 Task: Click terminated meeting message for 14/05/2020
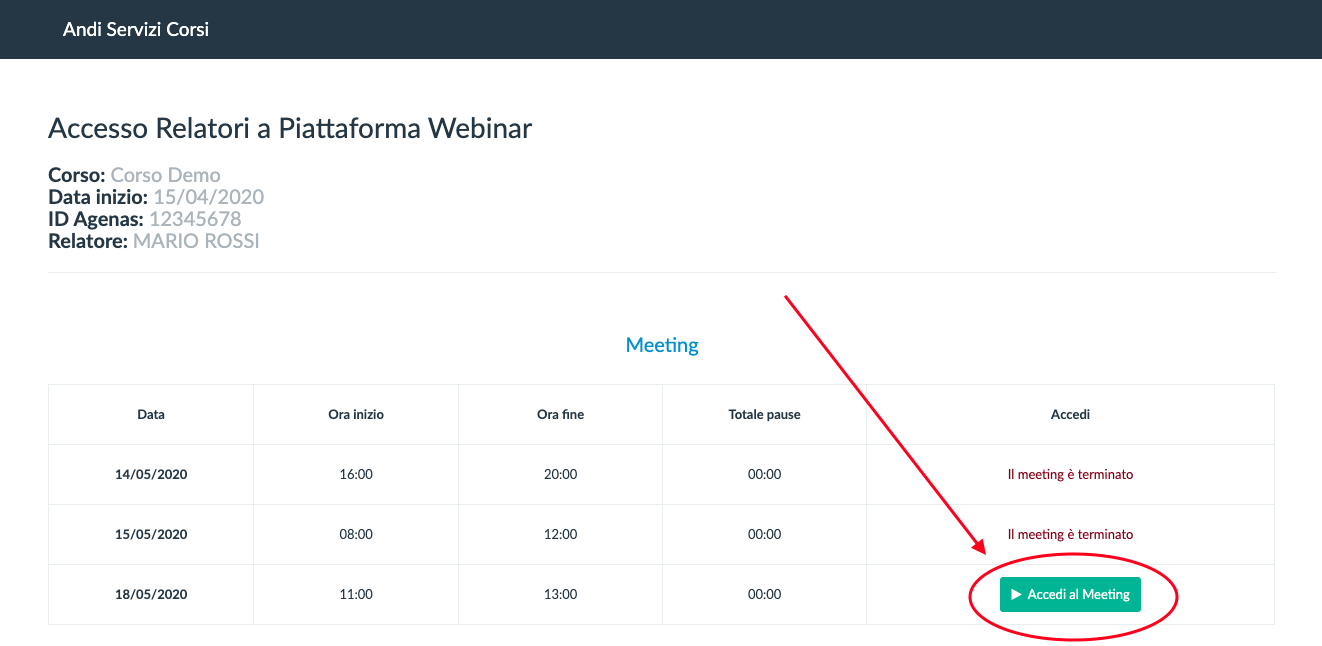(1070, 474)
